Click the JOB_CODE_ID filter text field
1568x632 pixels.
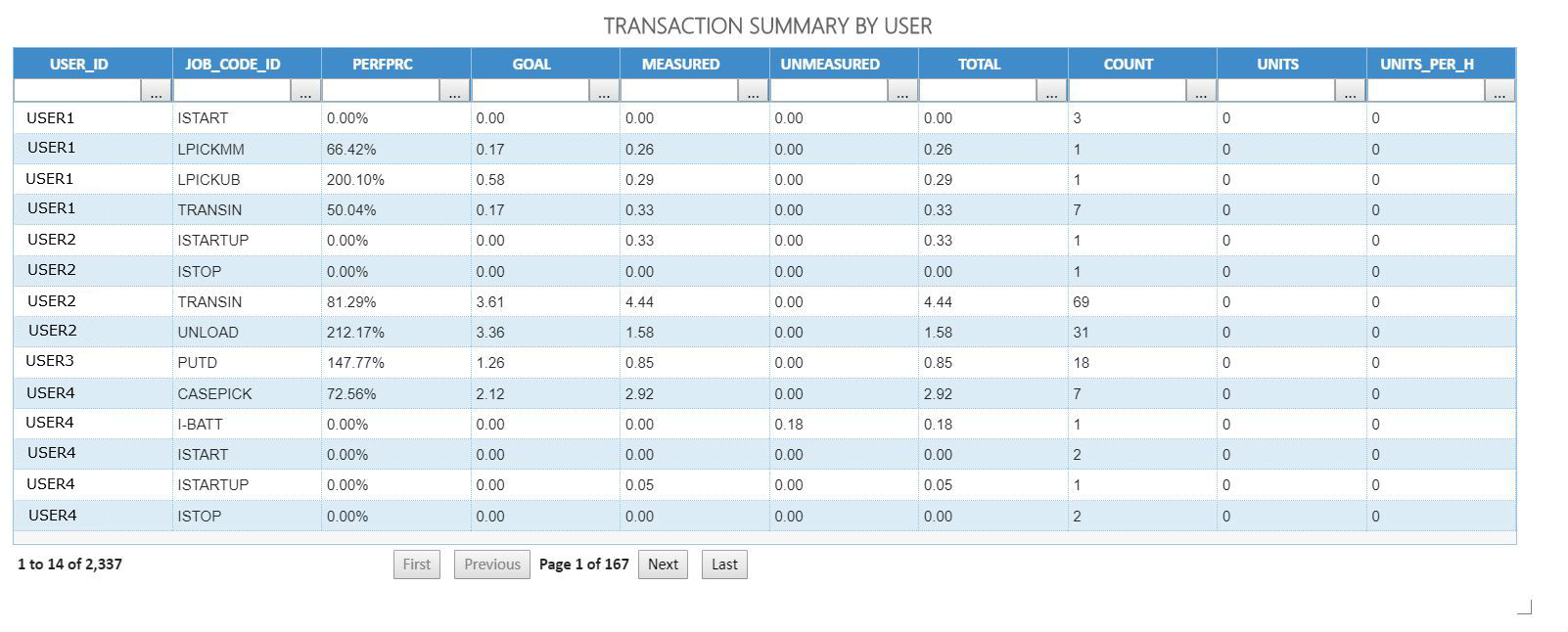[232, 91]
